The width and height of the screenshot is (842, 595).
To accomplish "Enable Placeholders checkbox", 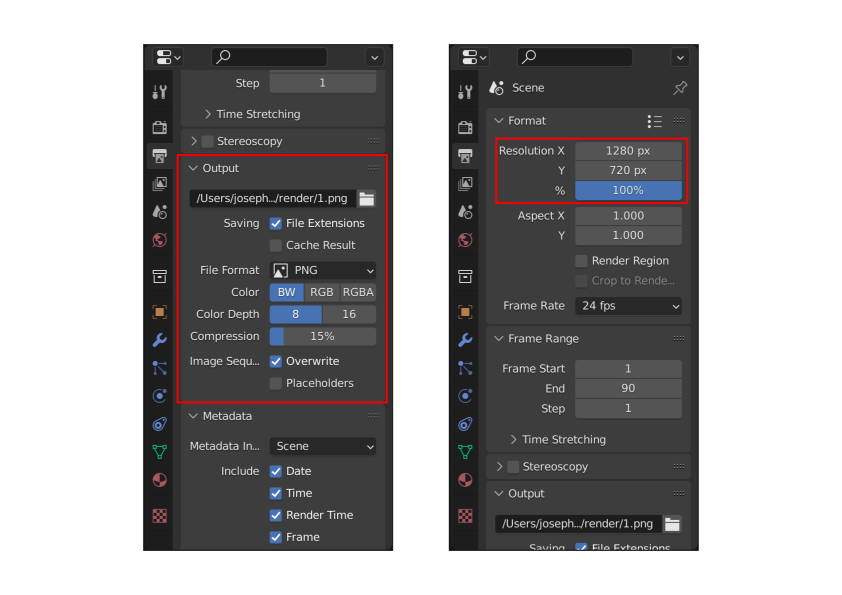I will tap(275, 383).
